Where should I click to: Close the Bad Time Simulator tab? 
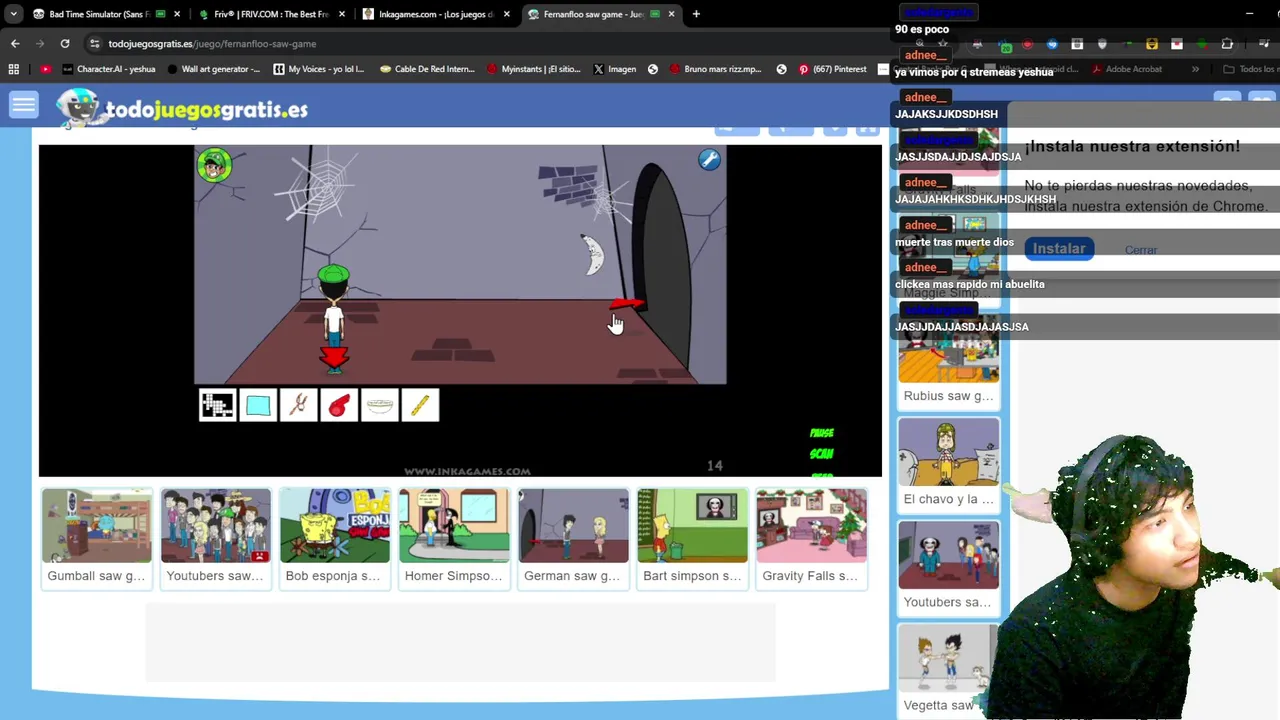(x=177, y=14)
